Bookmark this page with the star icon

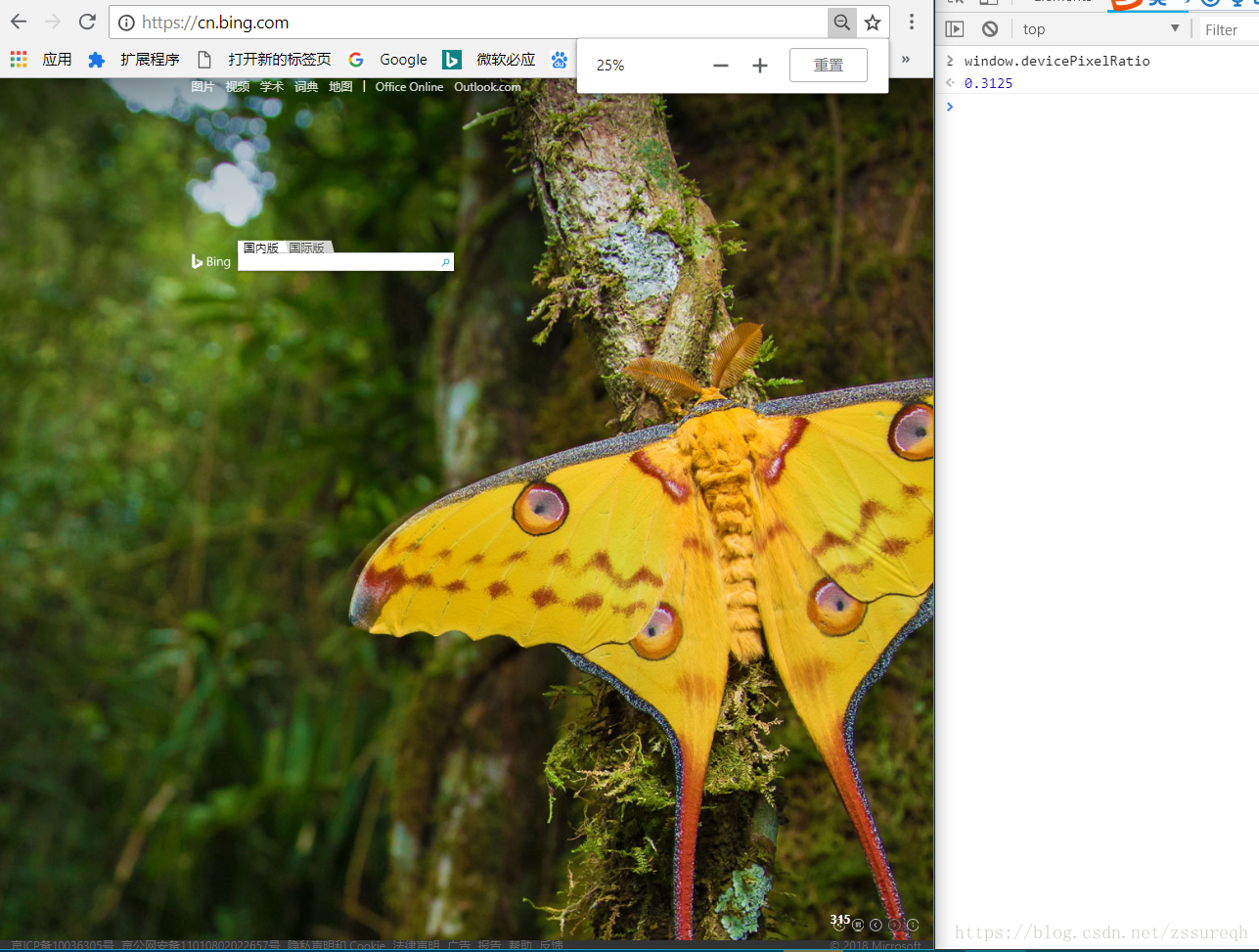click(873, 23)
